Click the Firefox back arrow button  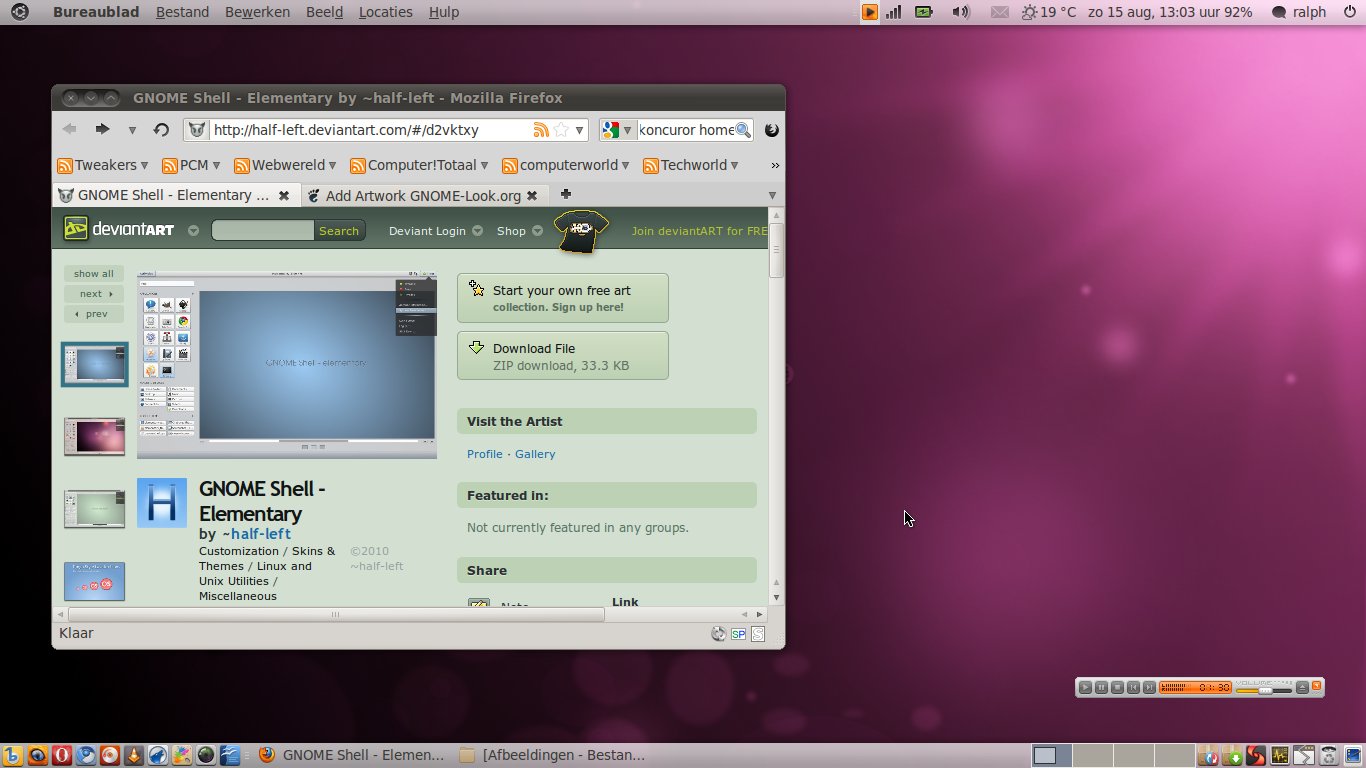coord(70,129)
